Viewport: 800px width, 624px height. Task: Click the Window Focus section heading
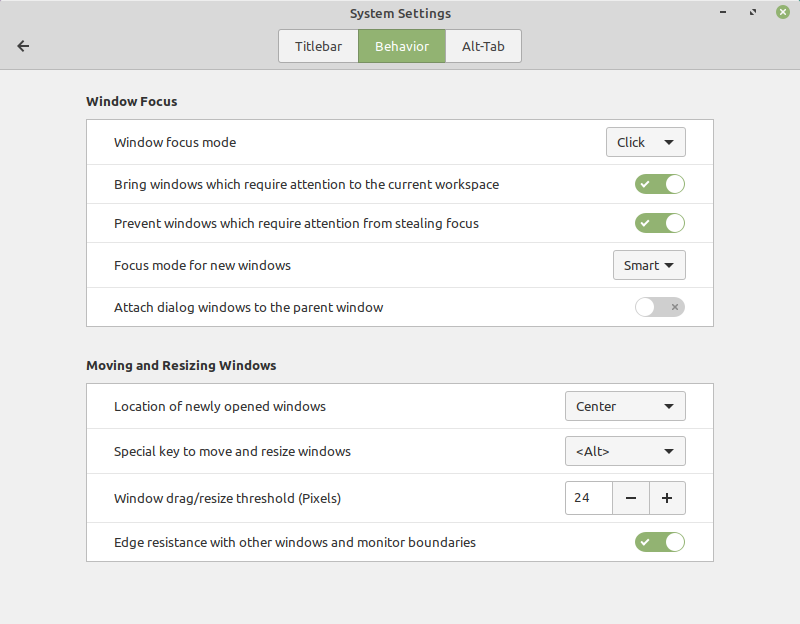132,102
